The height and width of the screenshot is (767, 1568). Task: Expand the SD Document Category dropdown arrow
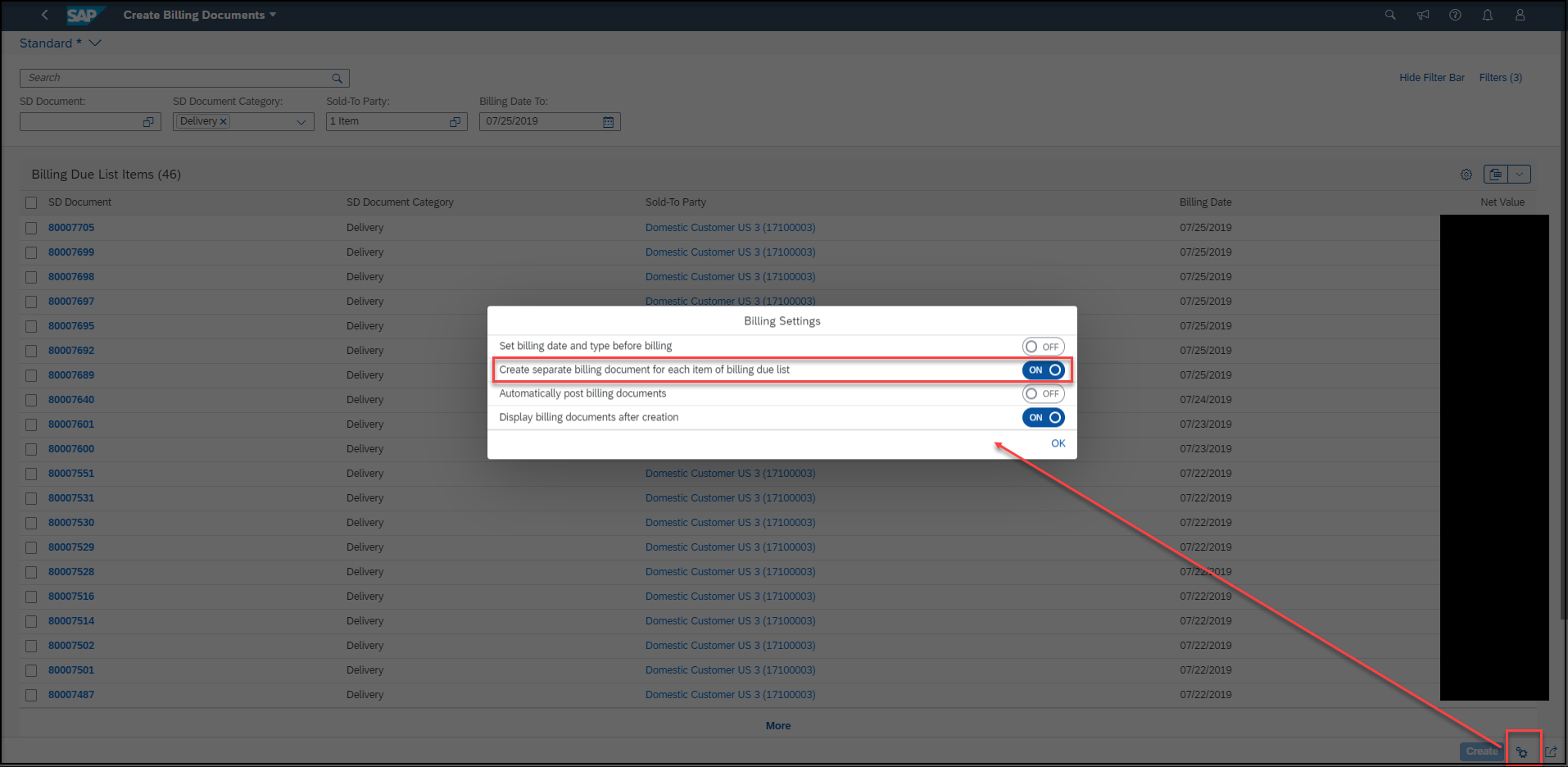(301, 121)
